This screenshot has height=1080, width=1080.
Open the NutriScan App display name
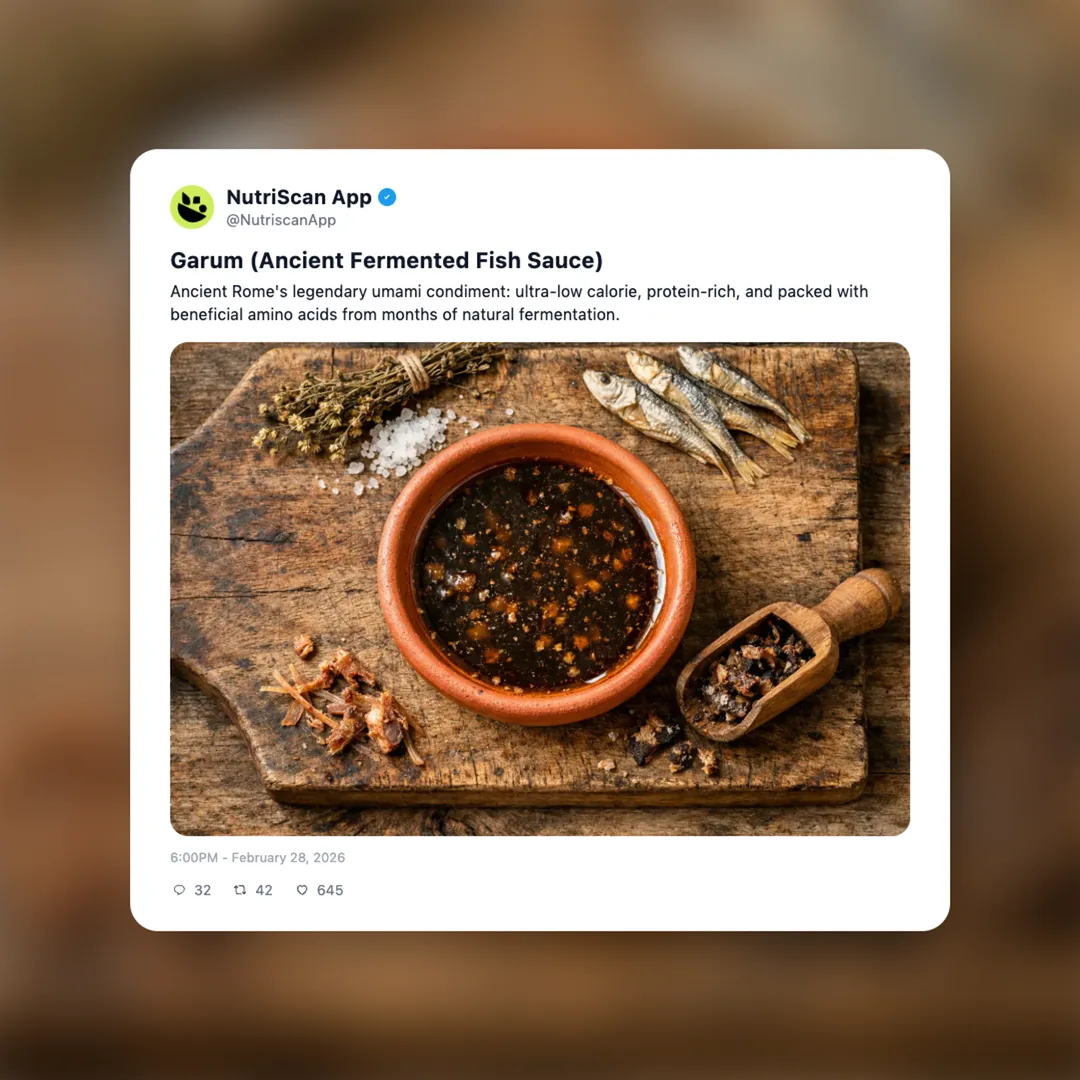(x=299, y=197)
